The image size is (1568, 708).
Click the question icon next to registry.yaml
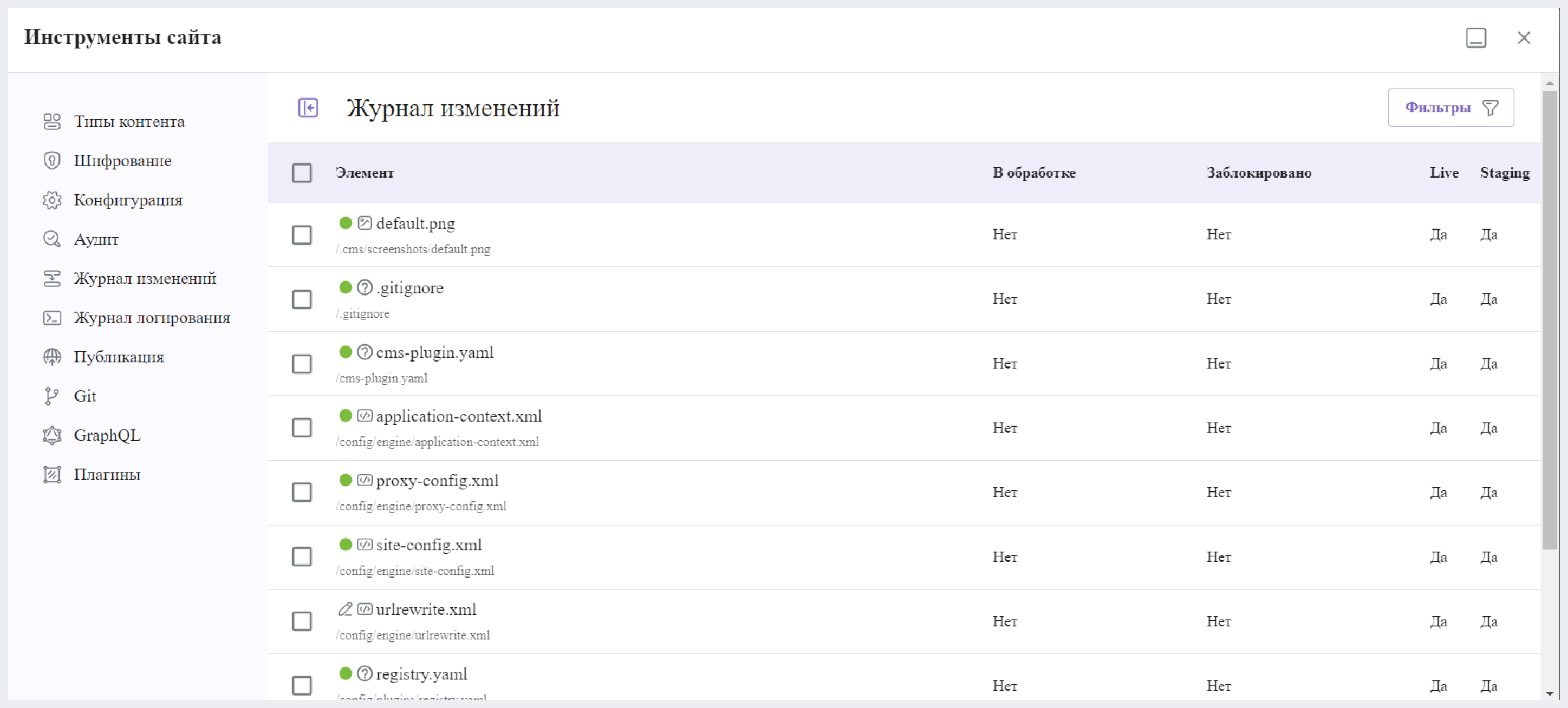364,673
